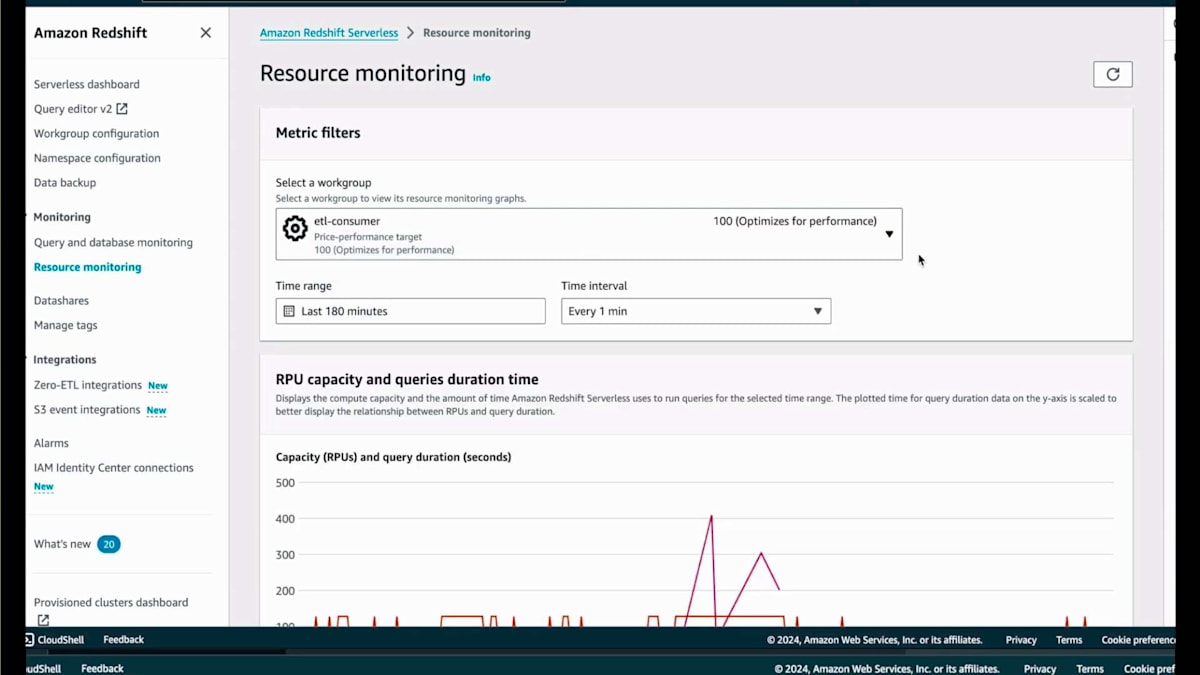Select Resource monitoring in sidebar
Viewport: 1200px width, 675px height.
[87, 267]
